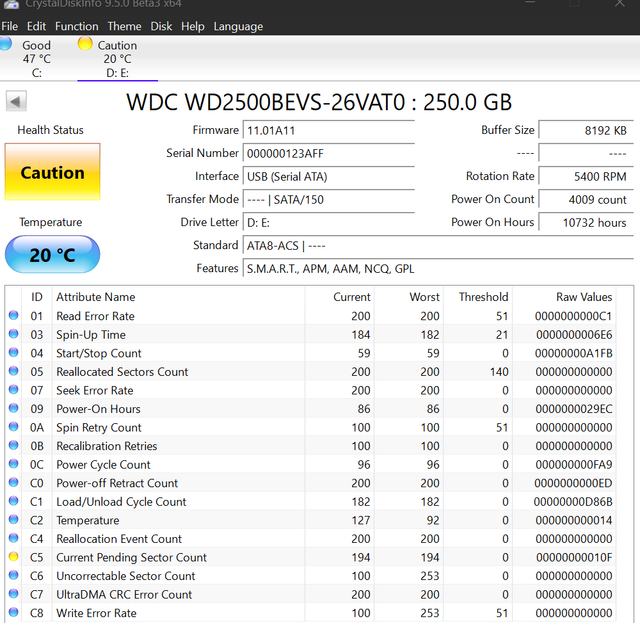
Task: Click the Rotation Rate value 5400 RPM
Action: coord(586,177)
